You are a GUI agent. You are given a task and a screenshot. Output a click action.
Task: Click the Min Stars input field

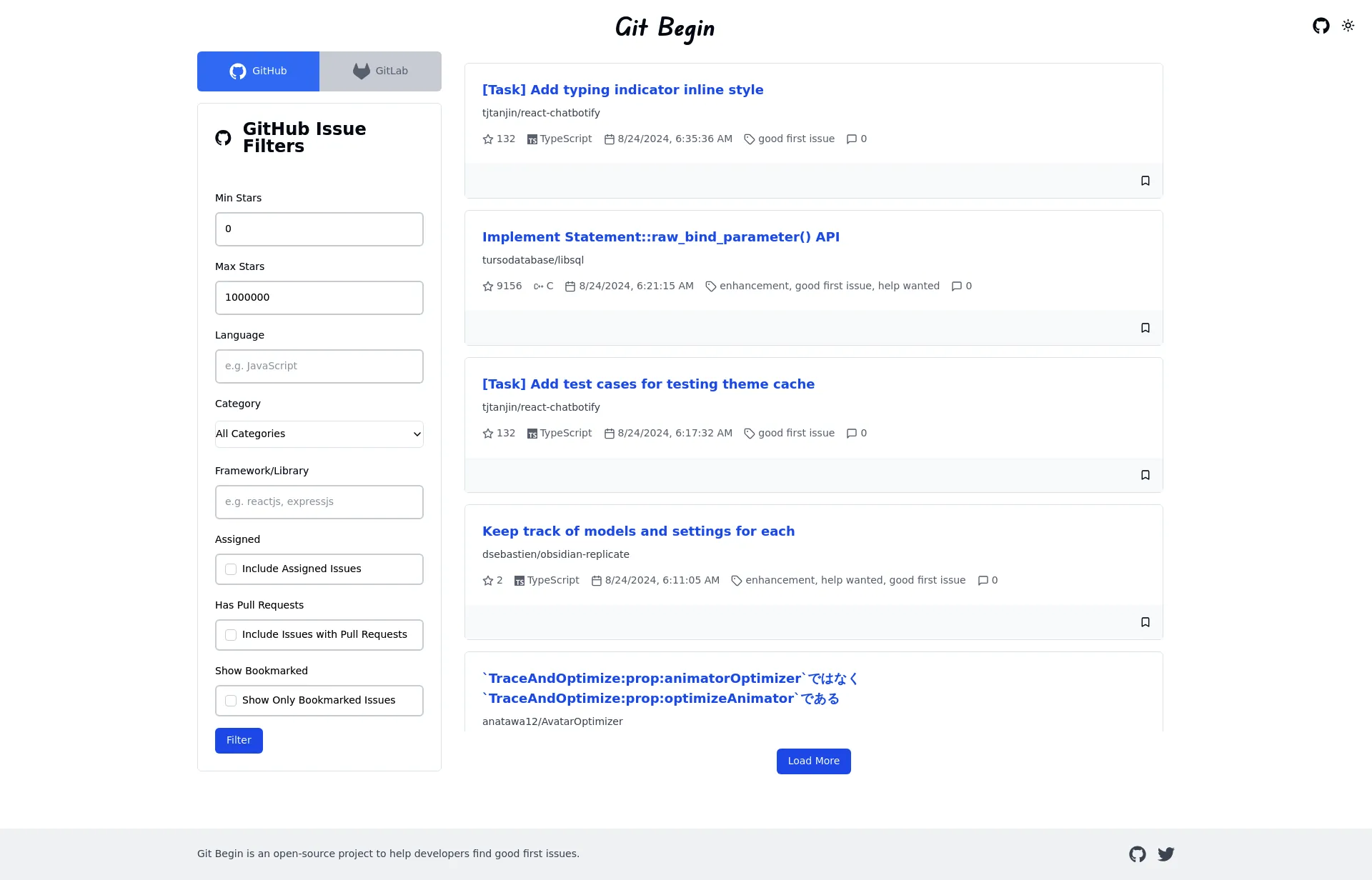coord(319,228)
